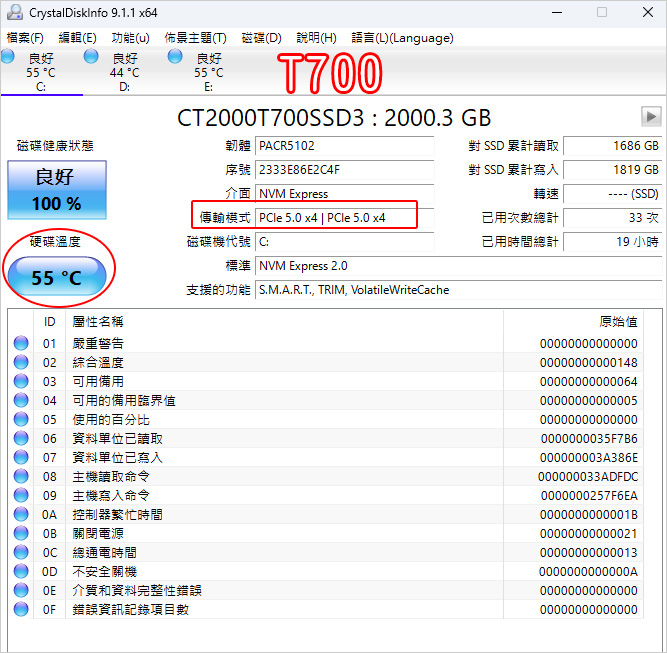
Task: Click total host writes value 1819 GB
Action: (x=613, y=170)
